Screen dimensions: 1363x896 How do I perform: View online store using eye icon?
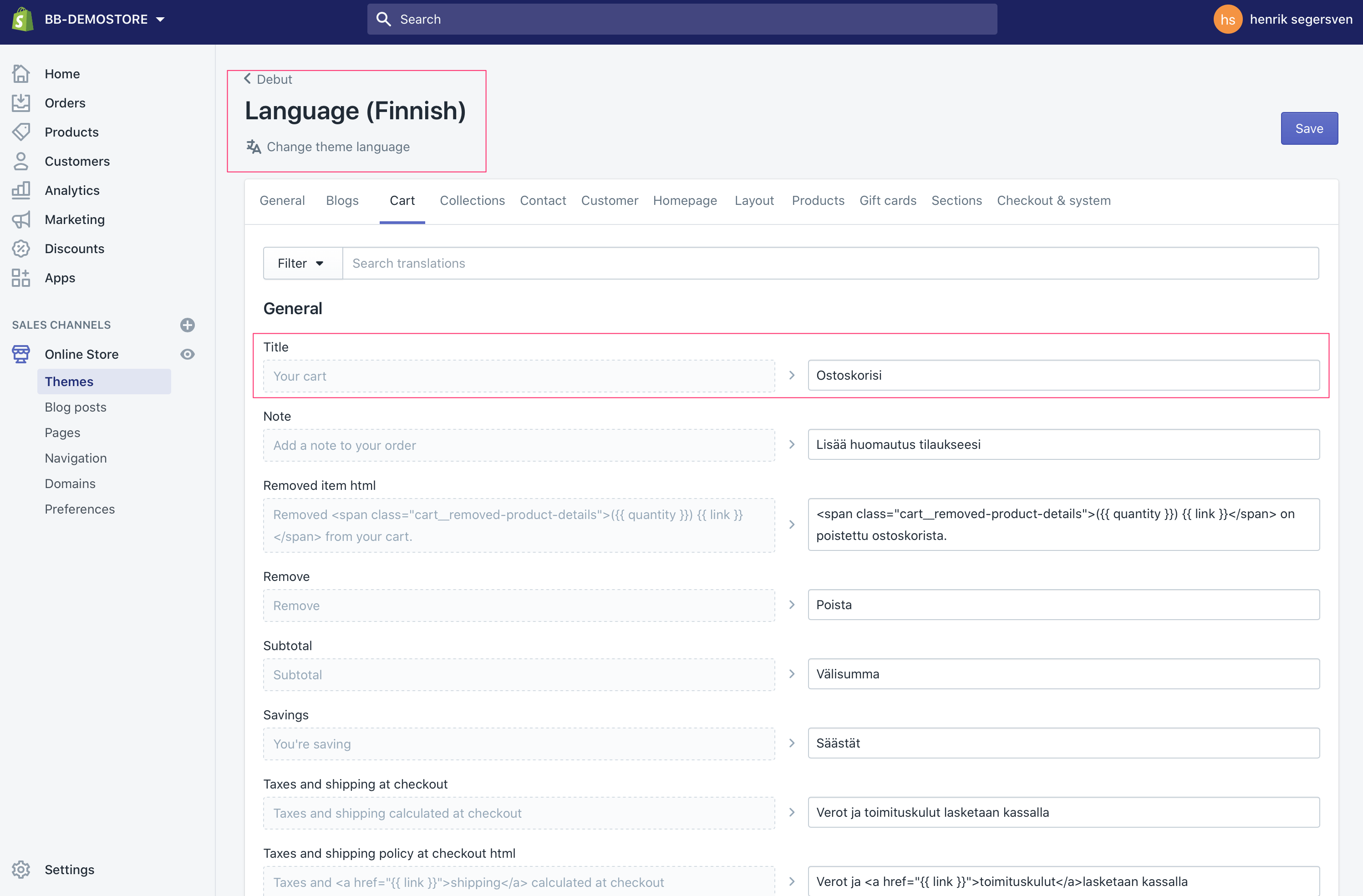187,354
